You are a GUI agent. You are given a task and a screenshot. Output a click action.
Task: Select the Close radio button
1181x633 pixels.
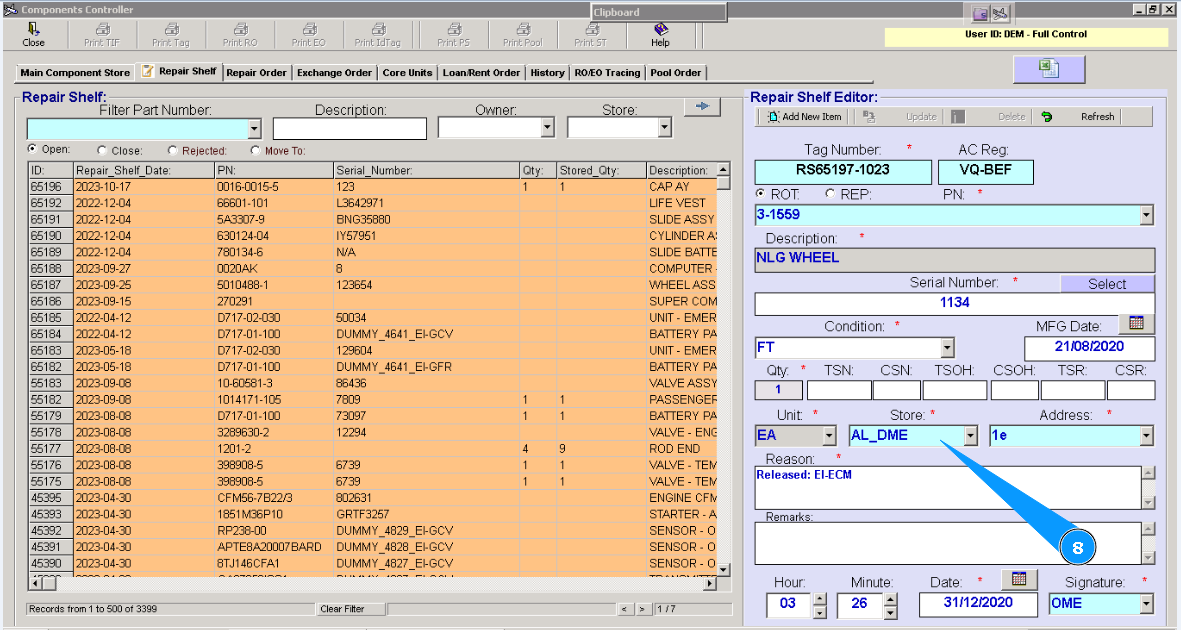click(x=104, y=151)
